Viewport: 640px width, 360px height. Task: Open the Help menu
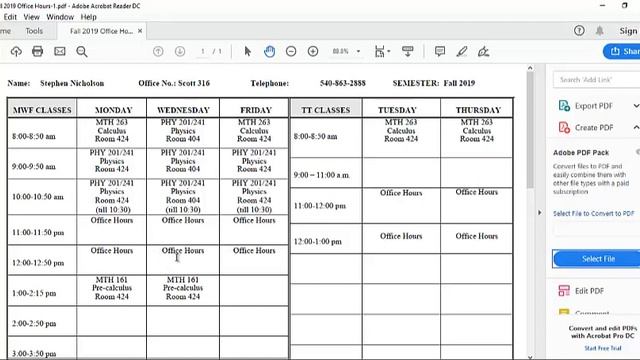(88, 17)
